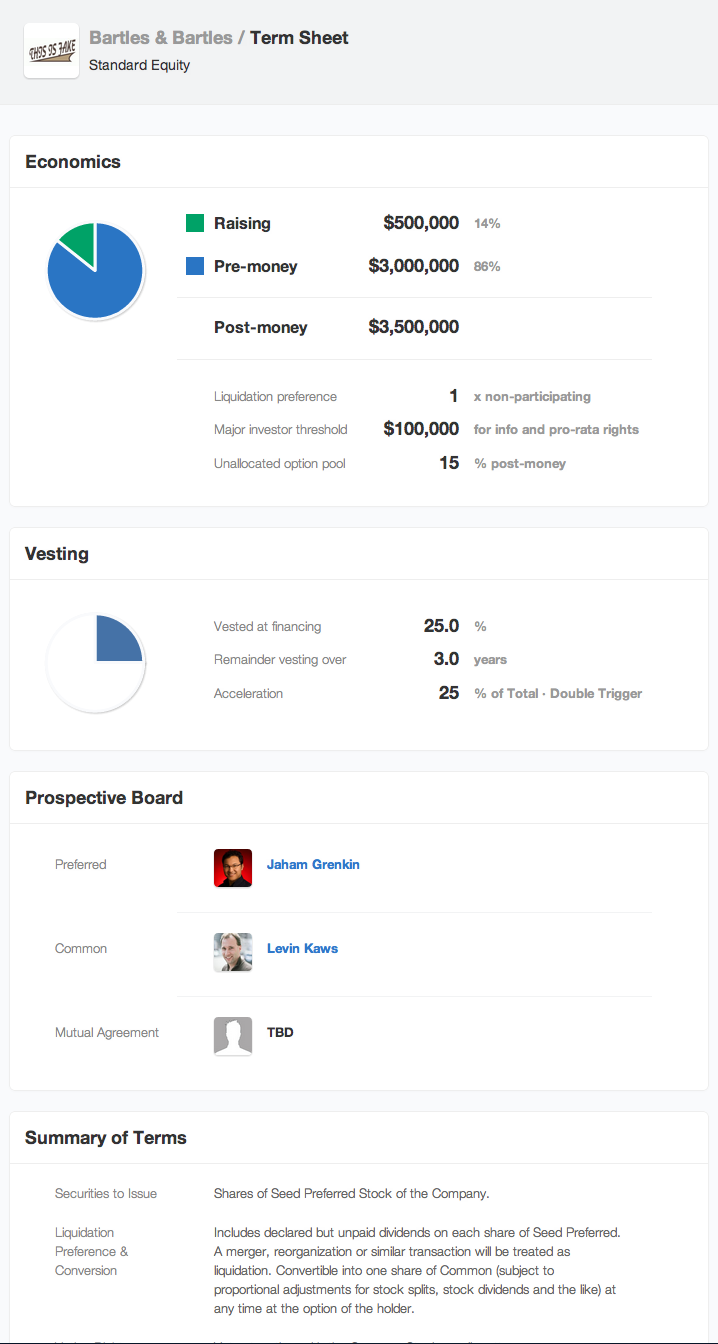Click the 3.0 years vesting value
This screenshot has width=718, height=1344.
446,659
